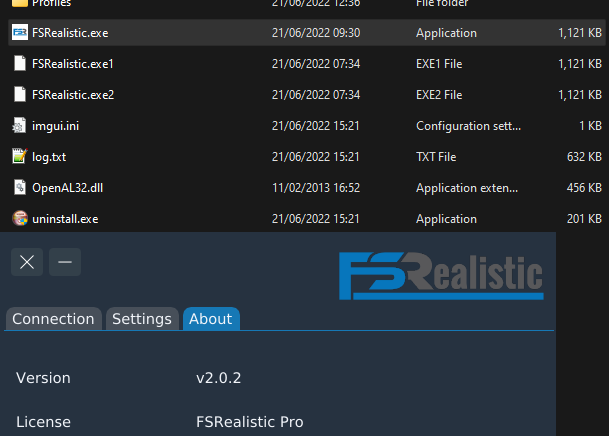The image size is (609, 436).
Task: Select the FSRealistic.exe2 file name
Action: [x=73, y=95]
